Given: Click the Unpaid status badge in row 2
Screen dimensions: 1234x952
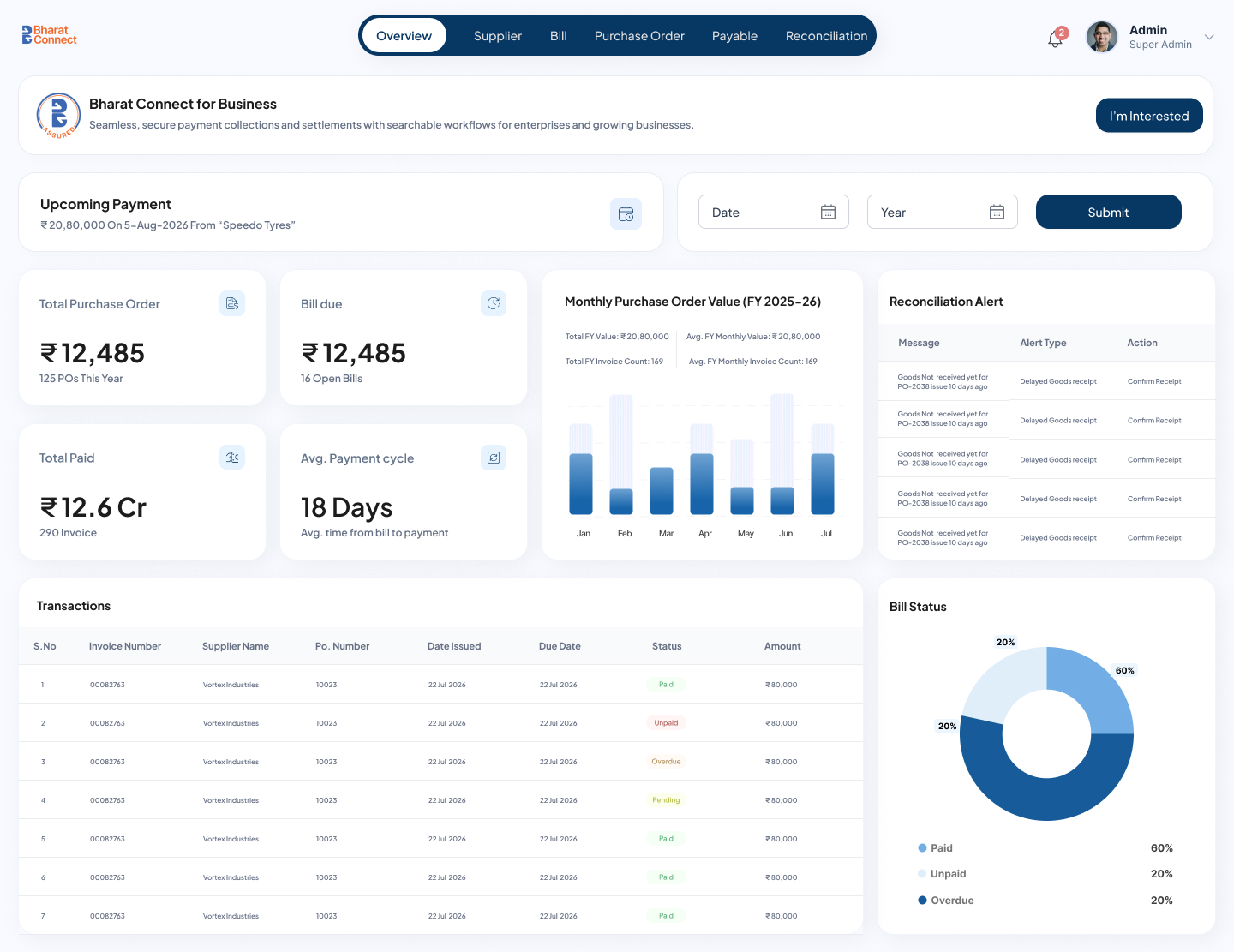Looking at the screenshot, I should (x=666, y=723).
